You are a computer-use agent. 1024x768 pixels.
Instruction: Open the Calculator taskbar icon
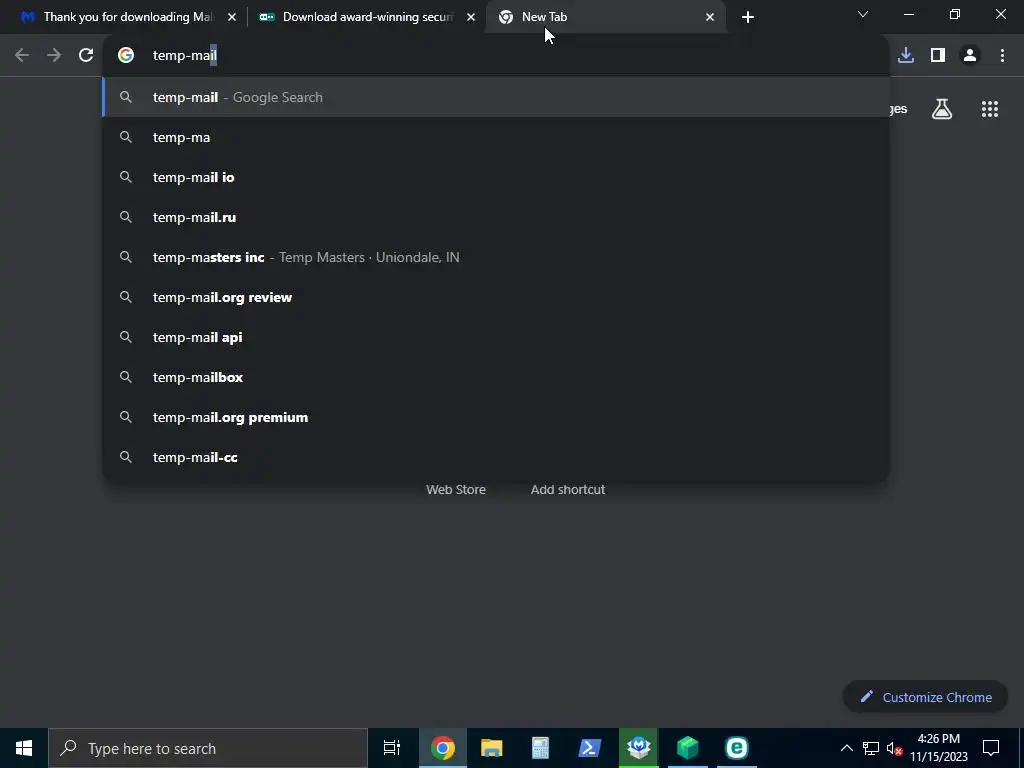(x=540, y=748)
